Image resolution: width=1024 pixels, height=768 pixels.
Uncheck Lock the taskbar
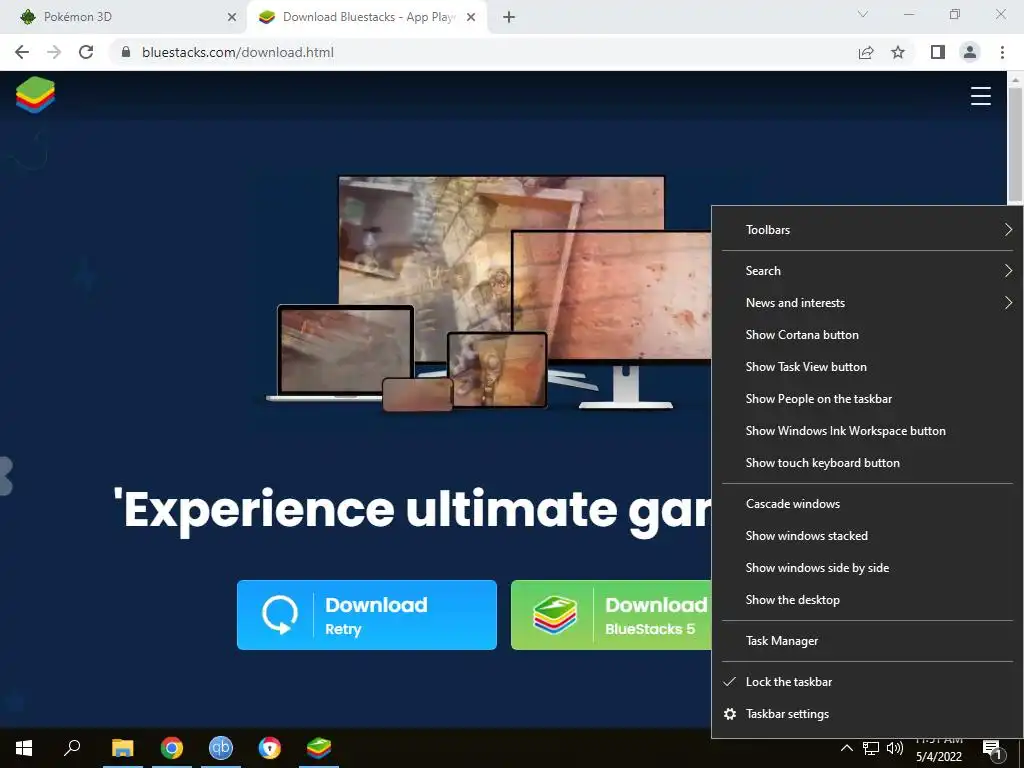tap(867, 682)
